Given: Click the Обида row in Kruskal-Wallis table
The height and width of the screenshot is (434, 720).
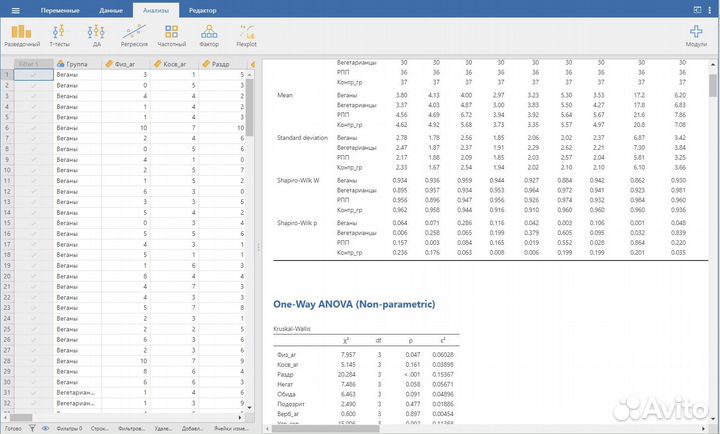Looking at the screenshot, I should [x=366, y=394].
